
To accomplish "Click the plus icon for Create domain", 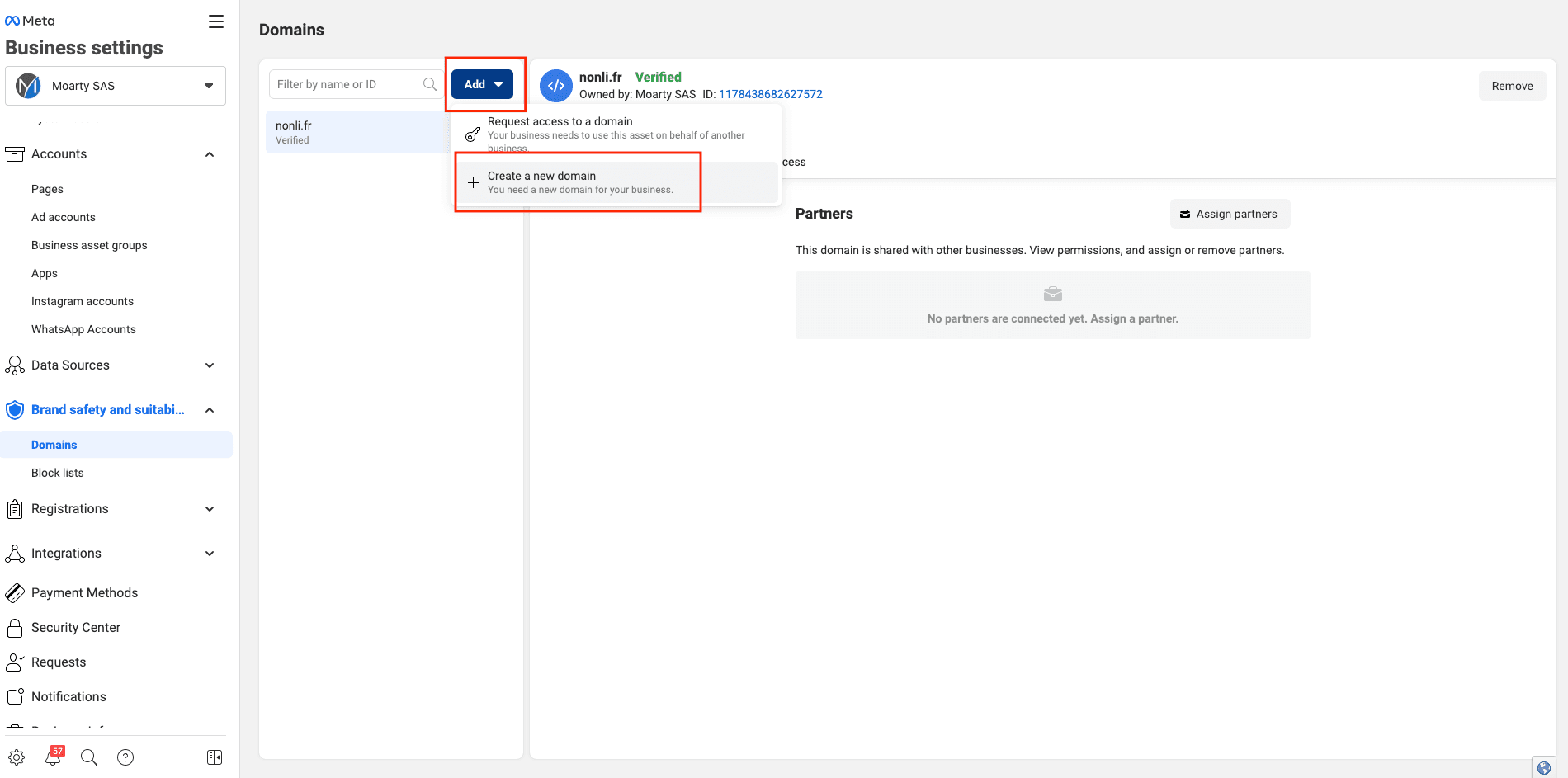I will click(x=473, y=182).
